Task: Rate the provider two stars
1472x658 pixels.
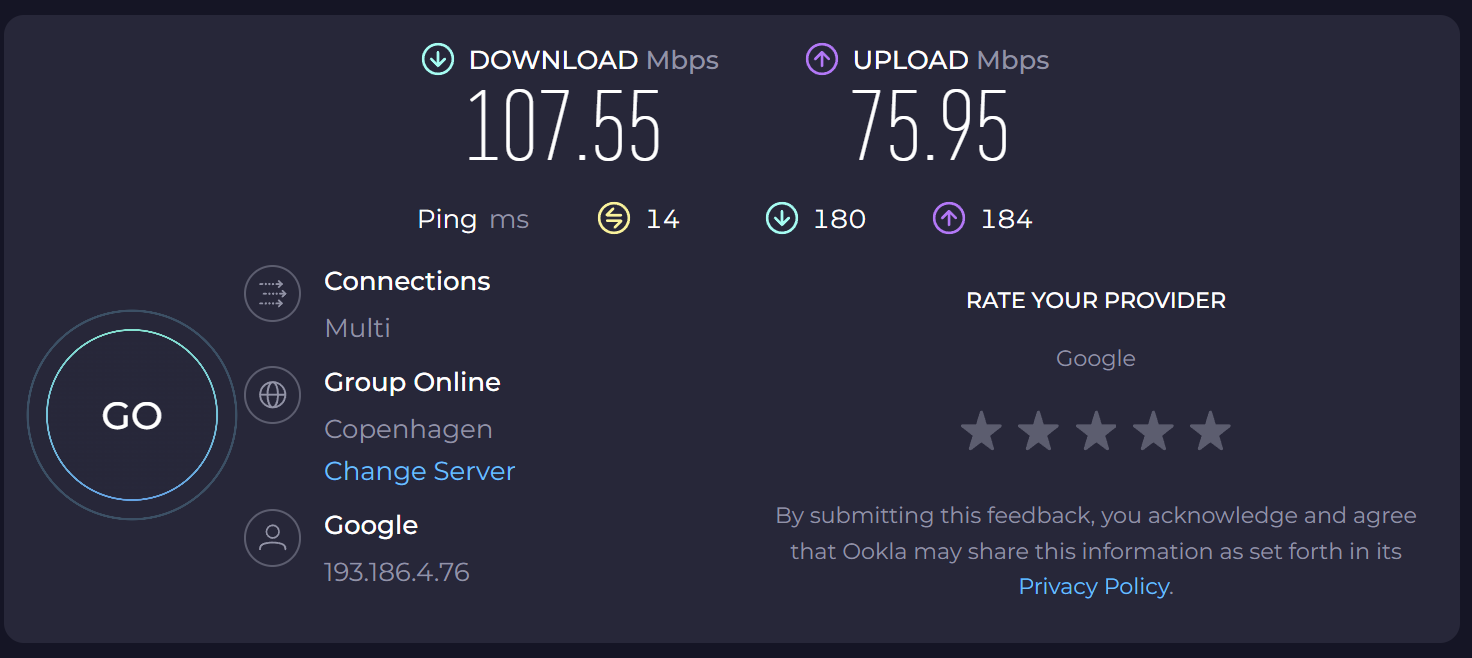Action: tap(1038, 431)
